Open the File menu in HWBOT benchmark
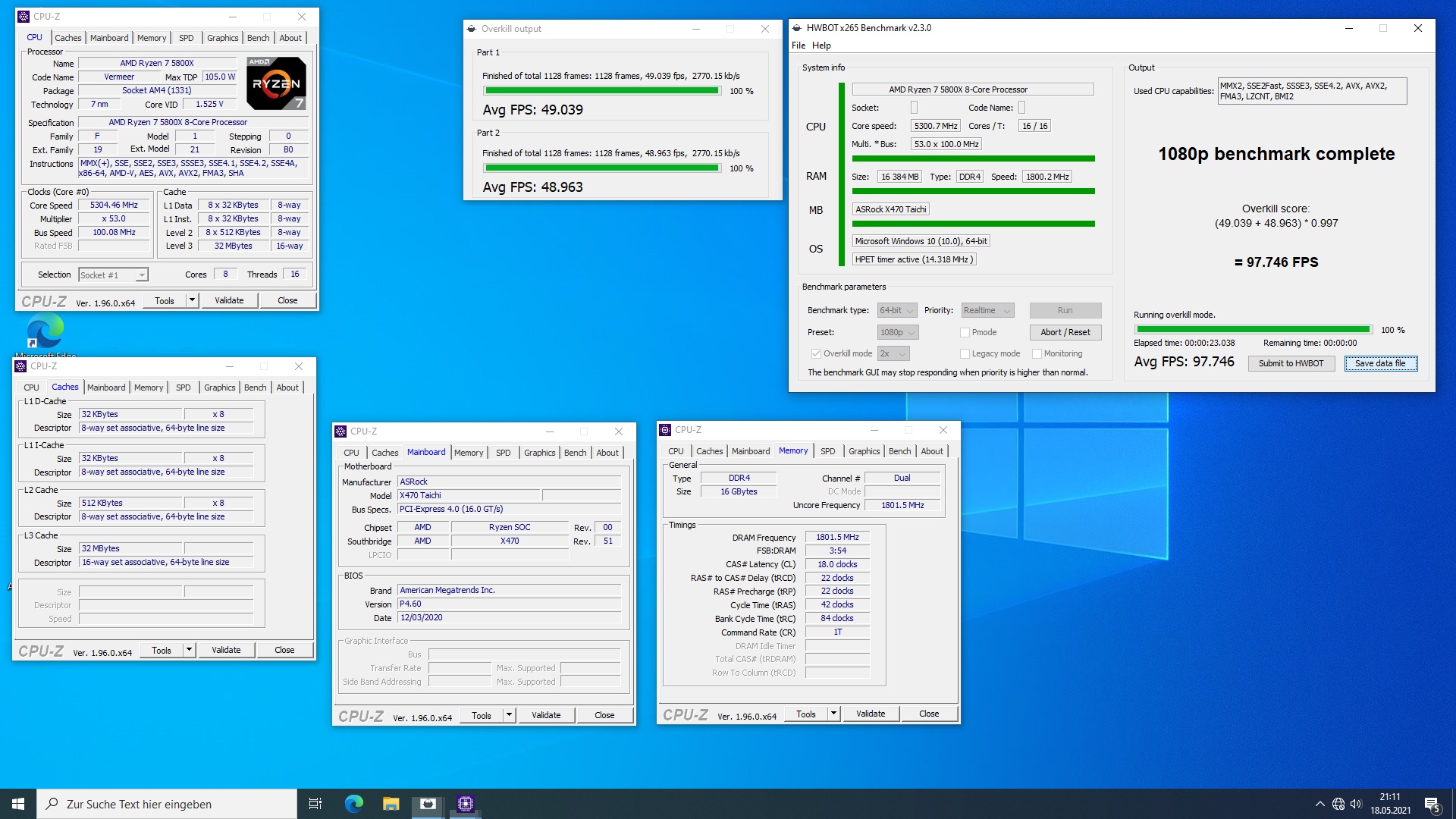This screenshot has width=1456, height=819. (x=799, y=45)
